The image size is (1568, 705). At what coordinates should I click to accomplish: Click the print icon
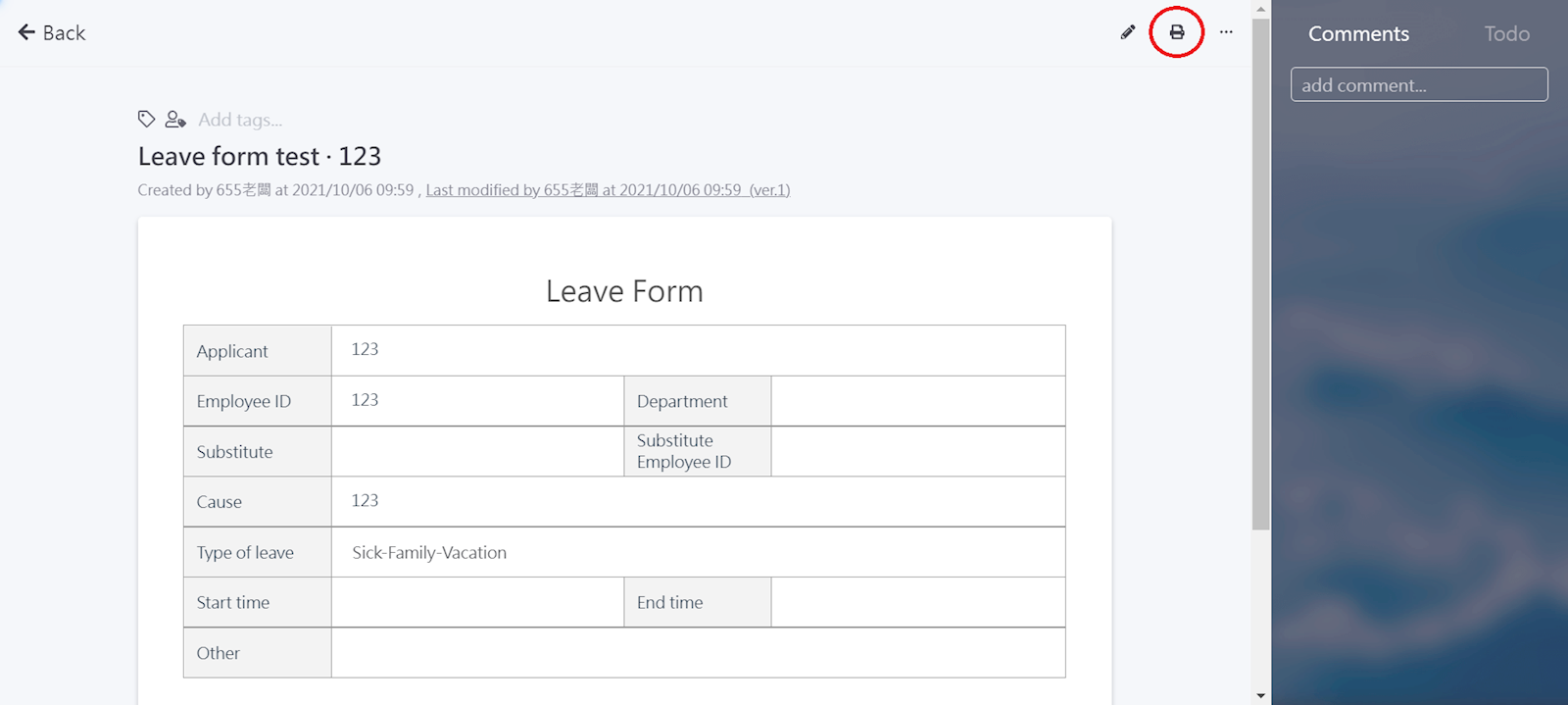(x=1177, y=32)
